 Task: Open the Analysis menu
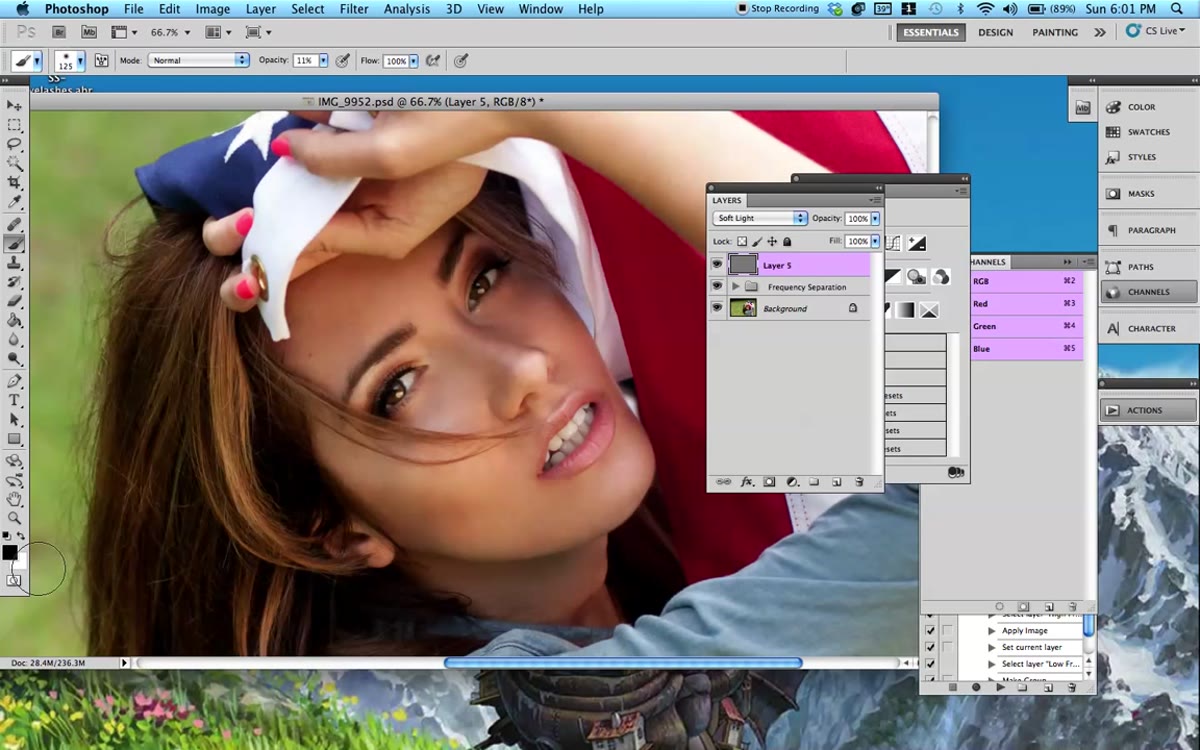pos(408,9)
